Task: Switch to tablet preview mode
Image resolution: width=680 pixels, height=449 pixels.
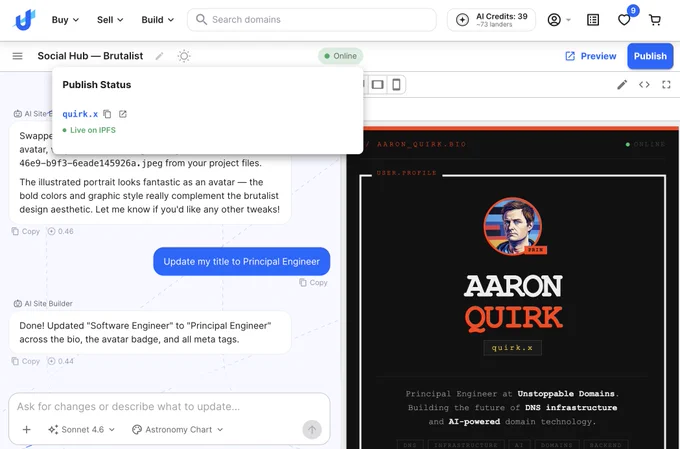Action: [x=378, y=85]
